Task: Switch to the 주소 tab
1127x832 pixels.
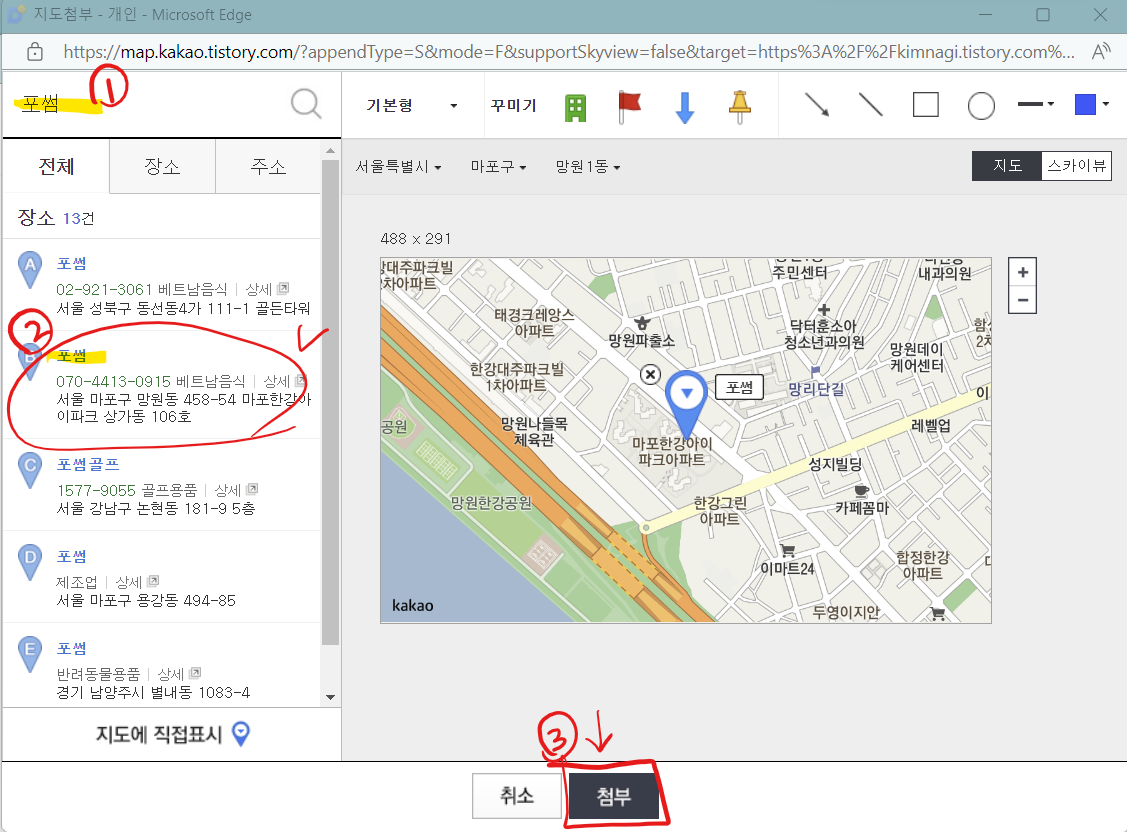Action: tap(268, 167)
